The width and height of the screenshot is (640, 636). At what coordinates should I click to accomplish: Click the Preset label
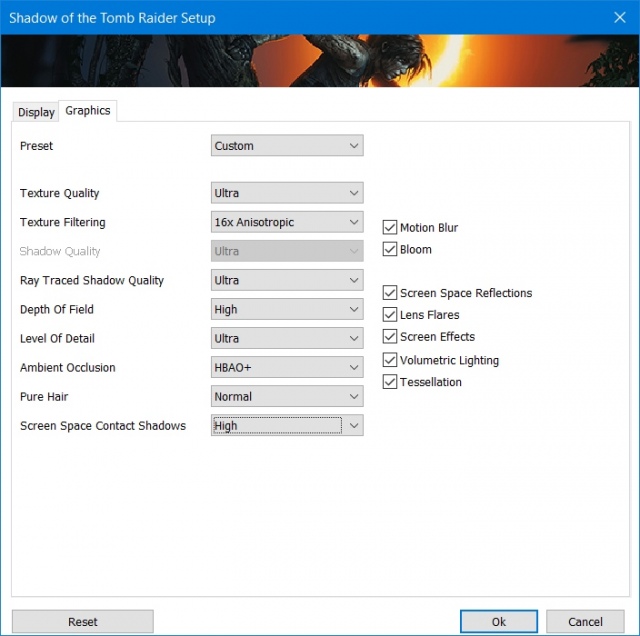tap(36, 146)
